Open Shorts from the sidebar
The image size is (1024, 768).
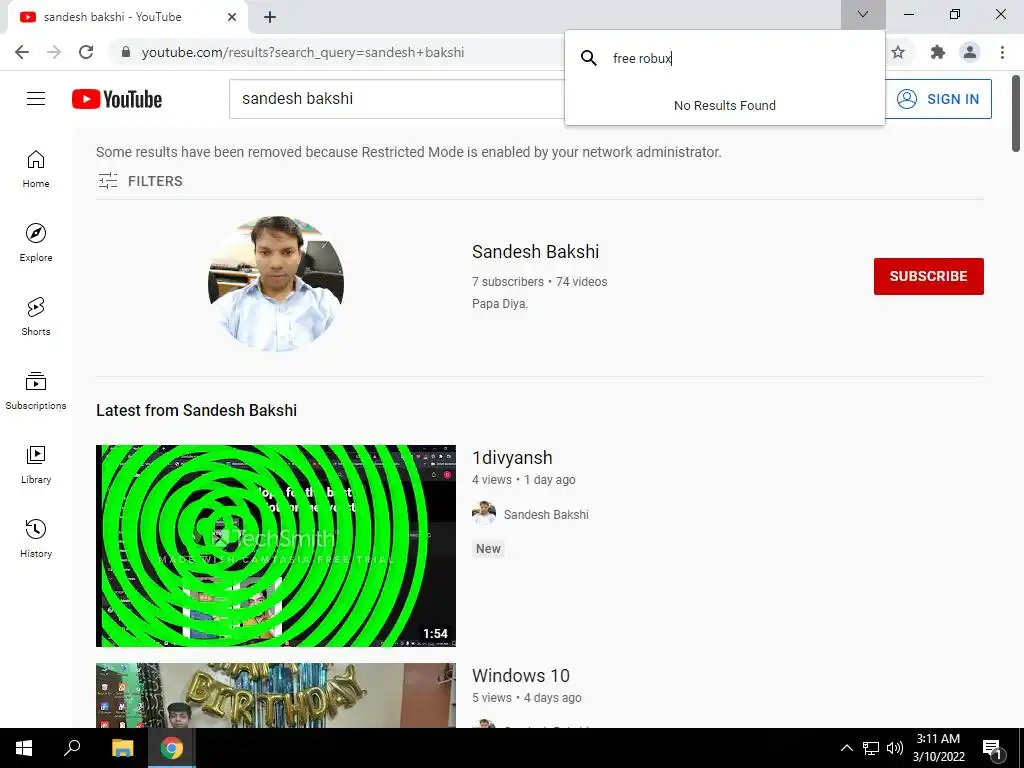click(36, 317)
